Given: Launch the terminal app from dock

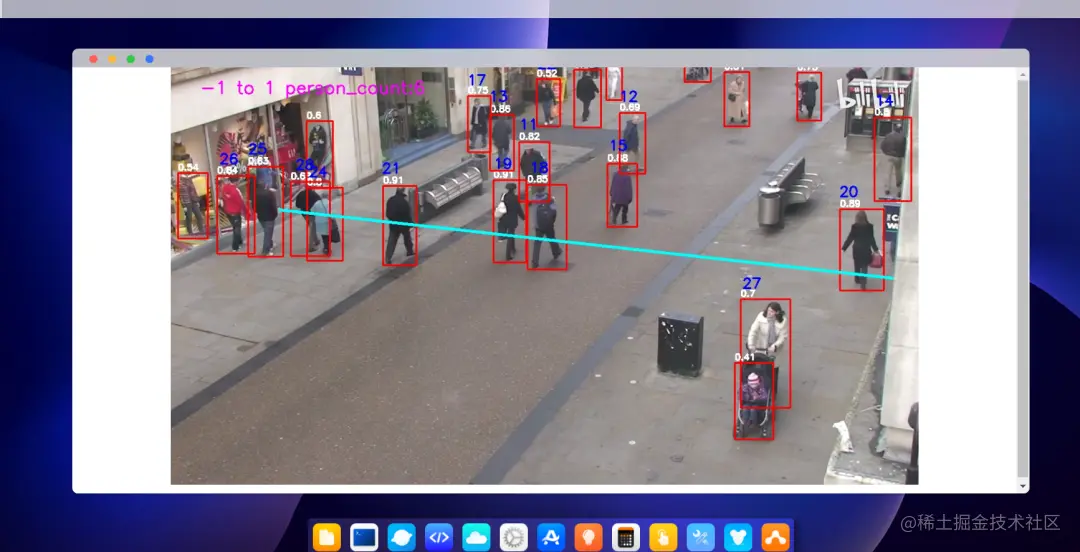Looking at the screenshot, I should point(364,537).
